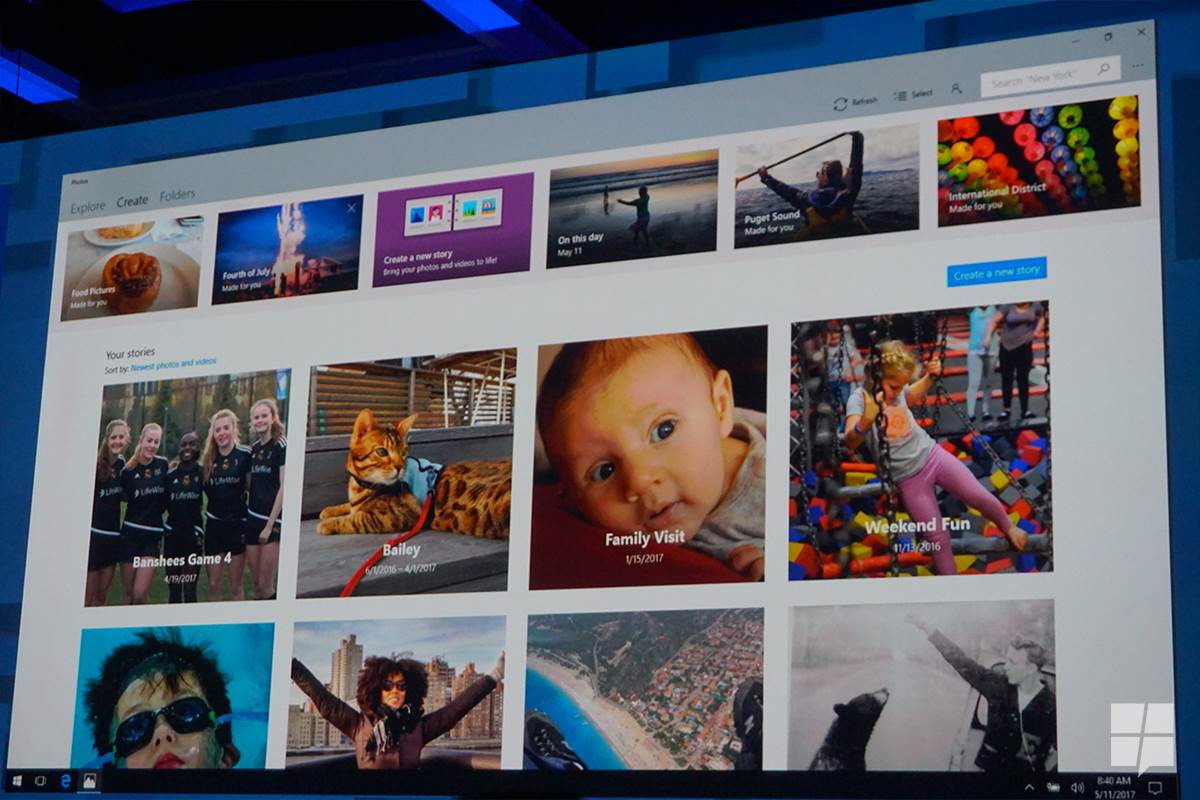Click the Search New York input field
This screenshot has width=1200, height=800.
(1040, 76)
